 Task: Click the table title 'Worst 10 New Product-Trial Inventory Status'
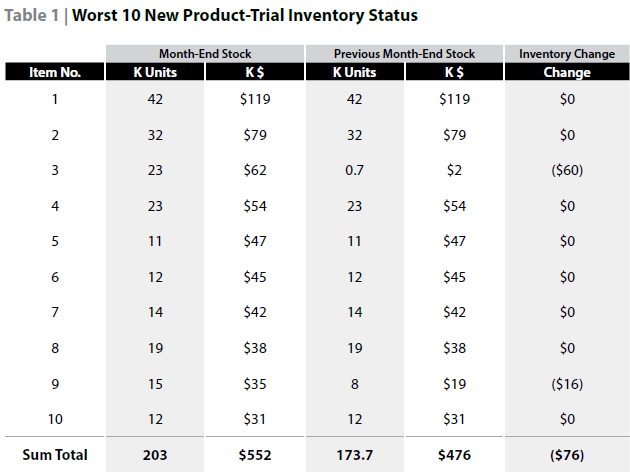(244, 16)
